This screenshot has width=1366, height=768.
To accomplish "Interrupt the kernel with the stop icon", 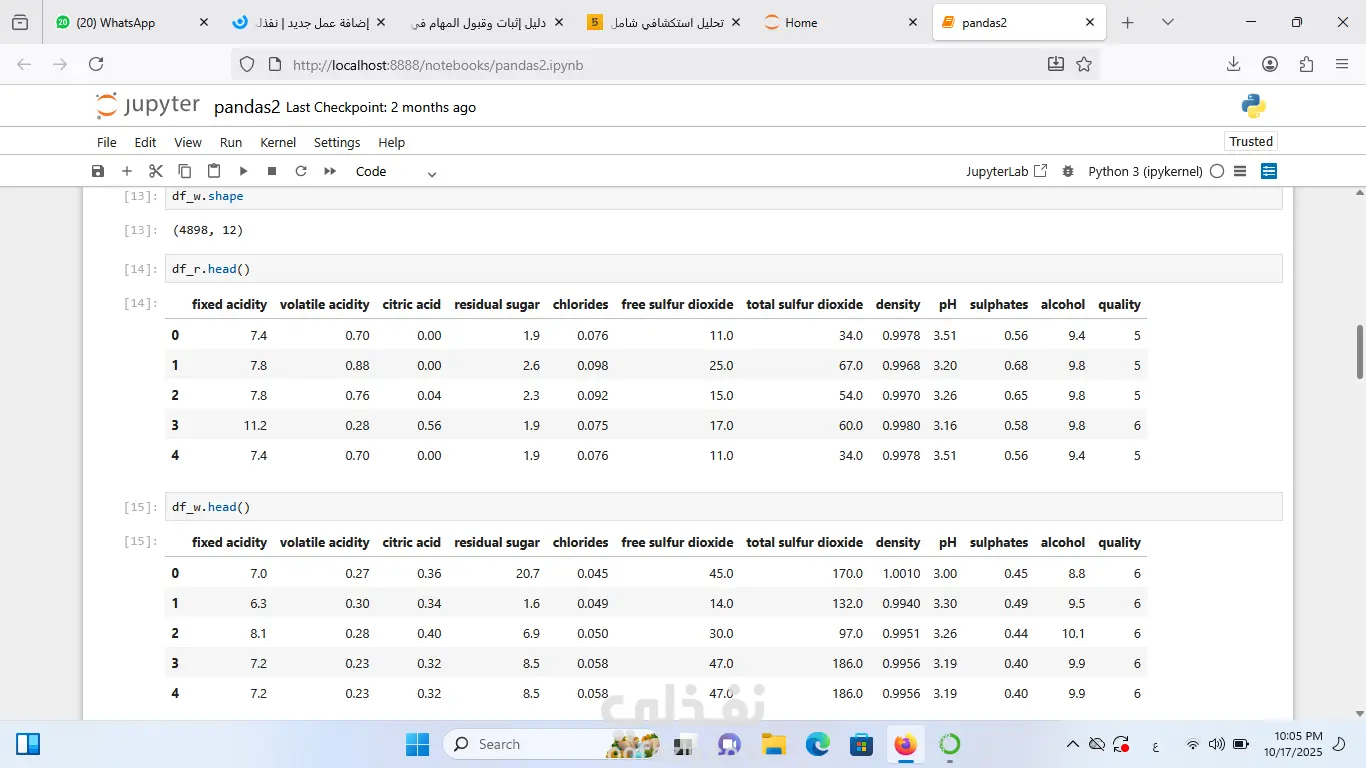I will [x=272, y=171].
